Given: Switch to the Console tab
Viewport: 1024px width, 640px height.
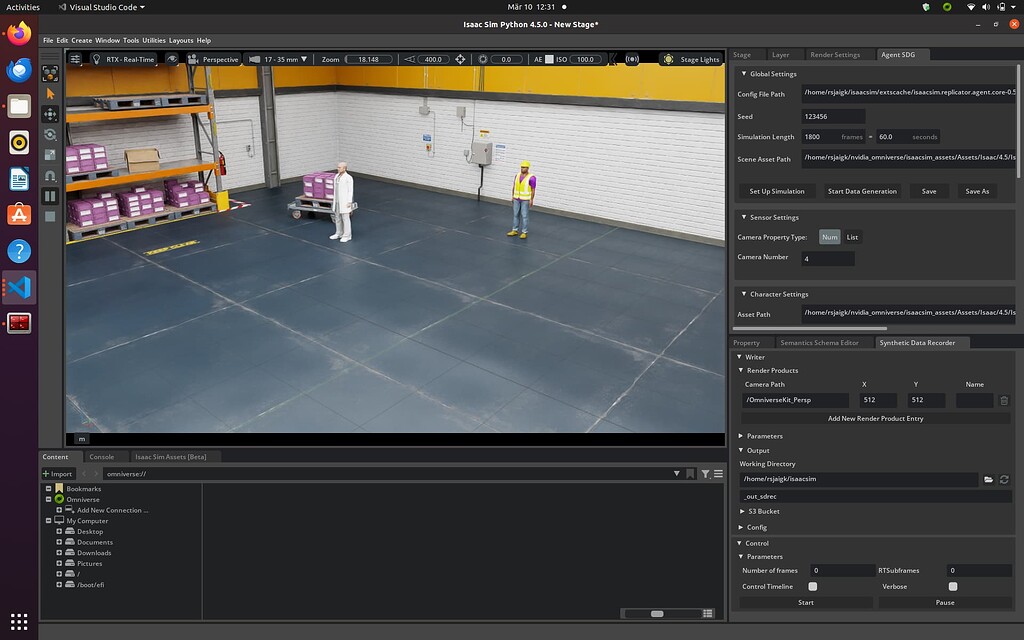Looking at the screenshot, I should pos(103,456).
